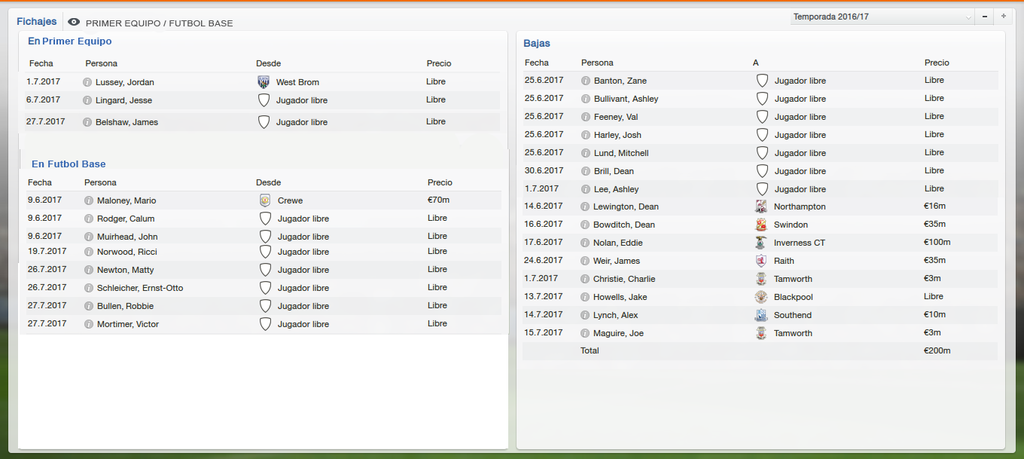The height and width of the screenshot is (459, 1024).
Task: Sort En Primer Equipo by the Fecha header
Action: click(40, 63)
